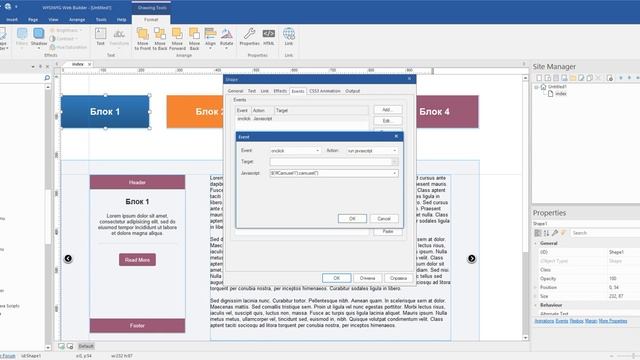Open the Event onclick dropdown
The image size is (640, 360).
click(318, 151)
